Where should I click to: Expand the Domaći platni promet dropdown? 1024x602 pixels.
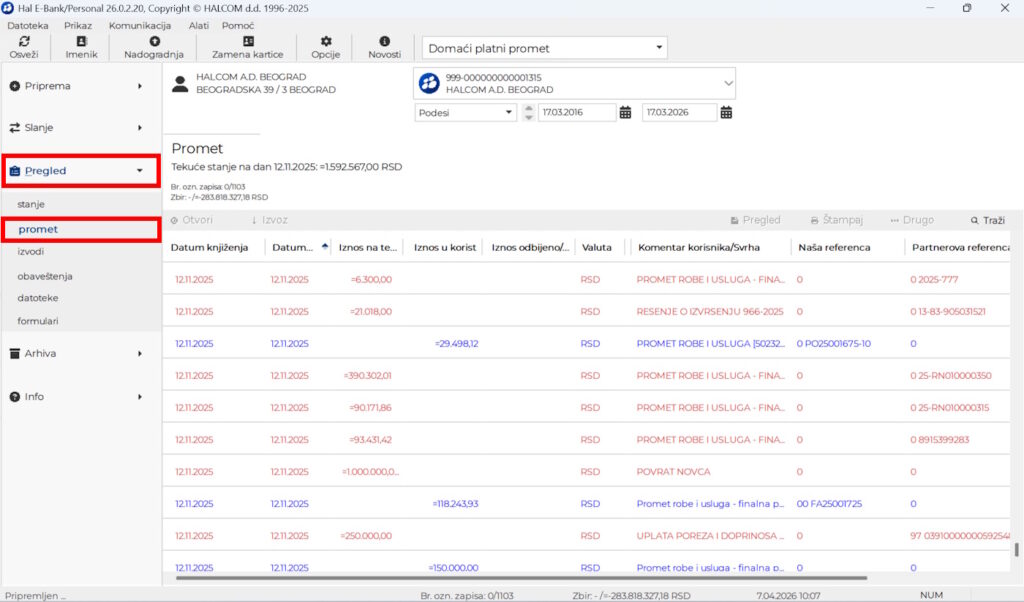(x=659, y=48)
